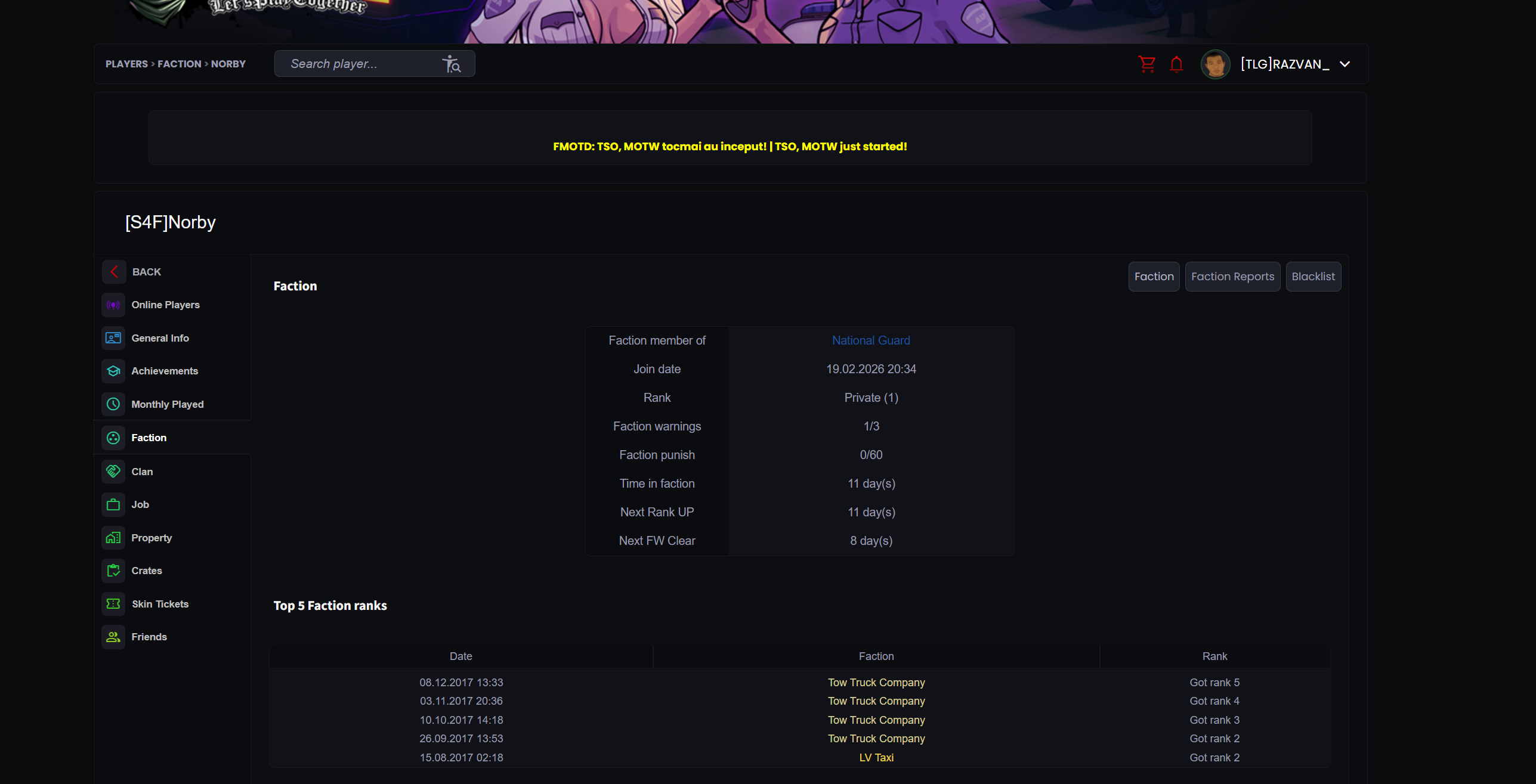Click the user avatar thumbnail
The image size is (1536, 784).
pyautogui.click(x=1215, y=64)
